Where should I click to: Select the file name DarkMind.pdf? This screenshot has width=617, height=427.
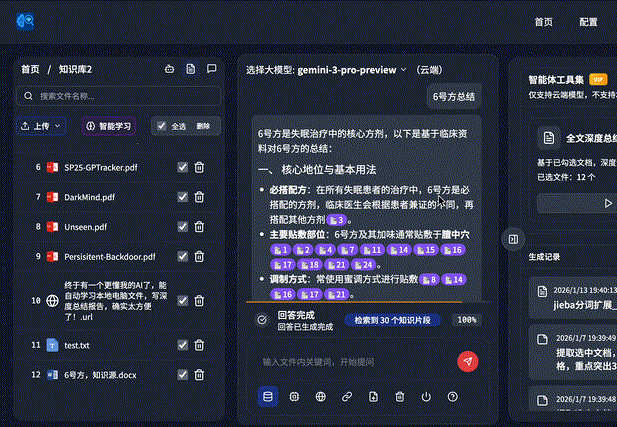click(x=90, y=197)
